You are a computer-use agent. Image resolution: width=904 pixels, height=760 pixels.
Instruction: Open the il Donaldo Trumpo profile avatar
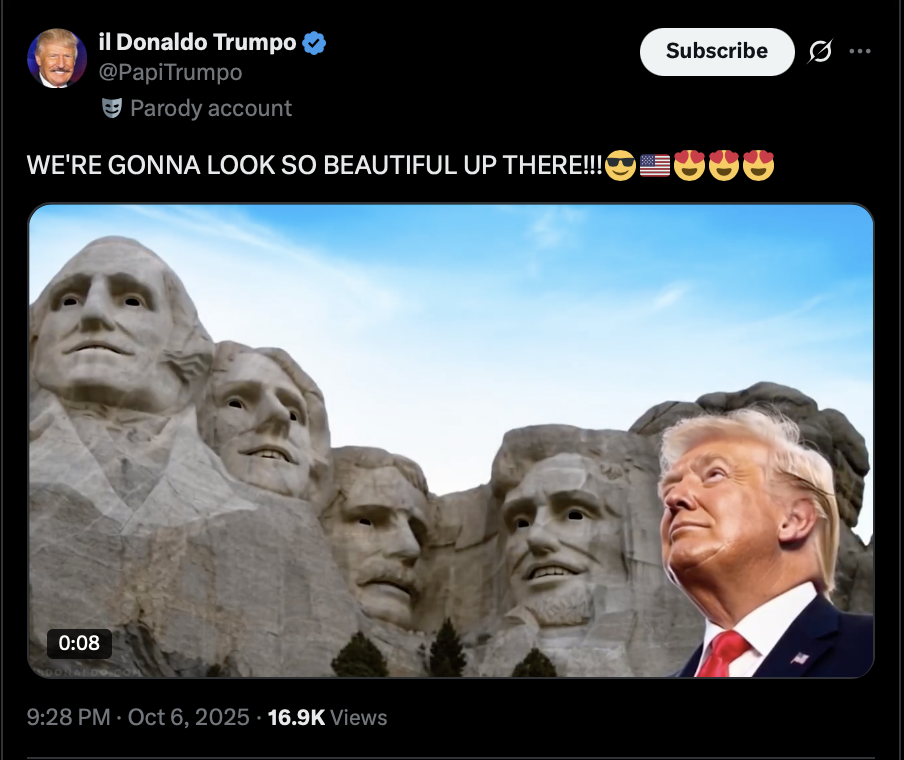click(57, 58)
